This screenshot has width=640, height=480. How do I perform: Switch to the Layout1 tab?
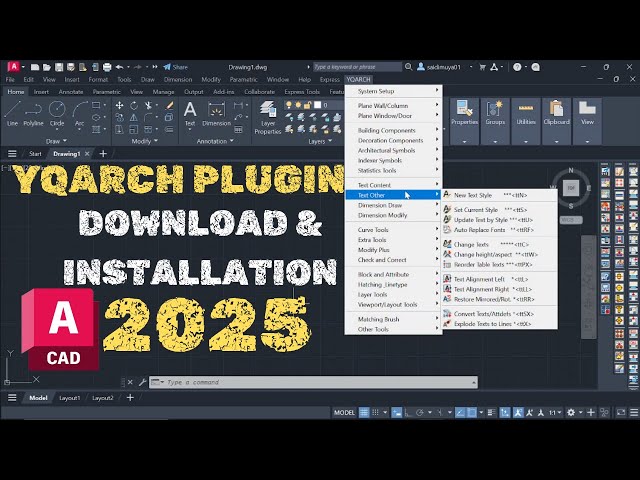click(69, 398)
